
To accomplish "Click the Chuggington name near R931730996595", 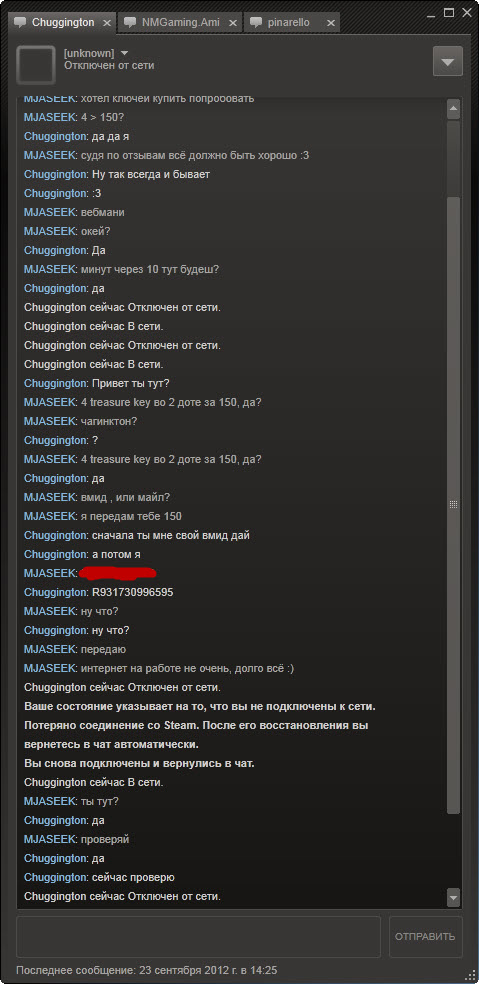I will 55,592.
